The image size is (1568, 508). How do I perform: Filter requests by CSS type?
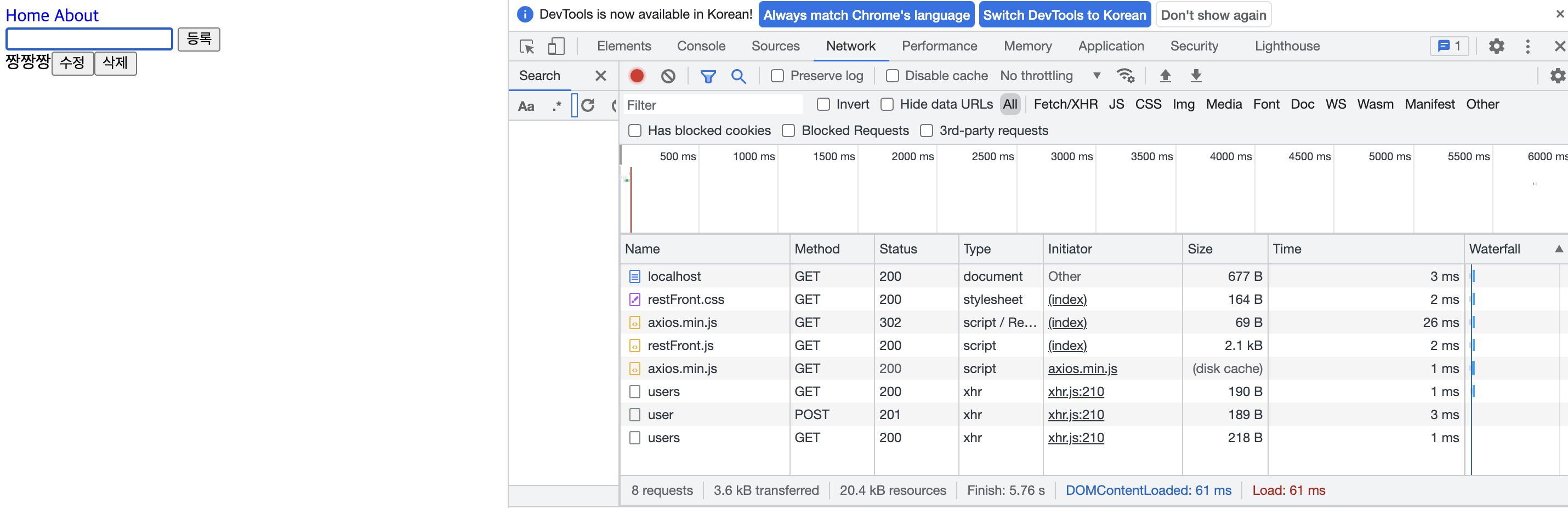pos(1147,104)
